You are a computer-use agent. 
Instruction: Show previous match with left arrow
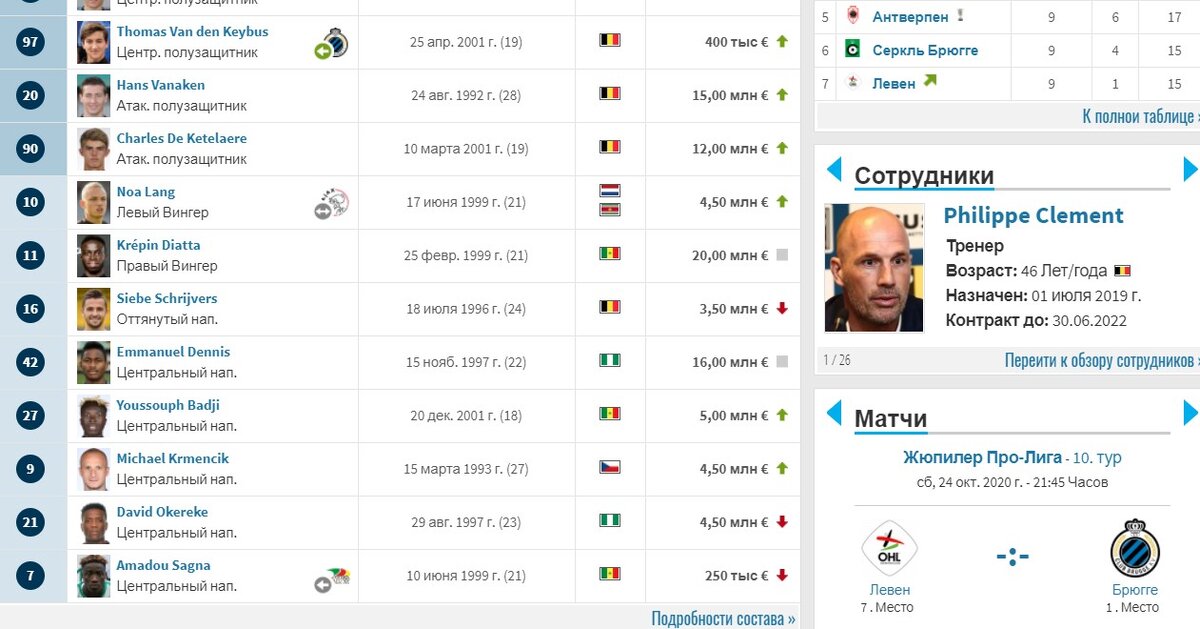click(834, 412)
